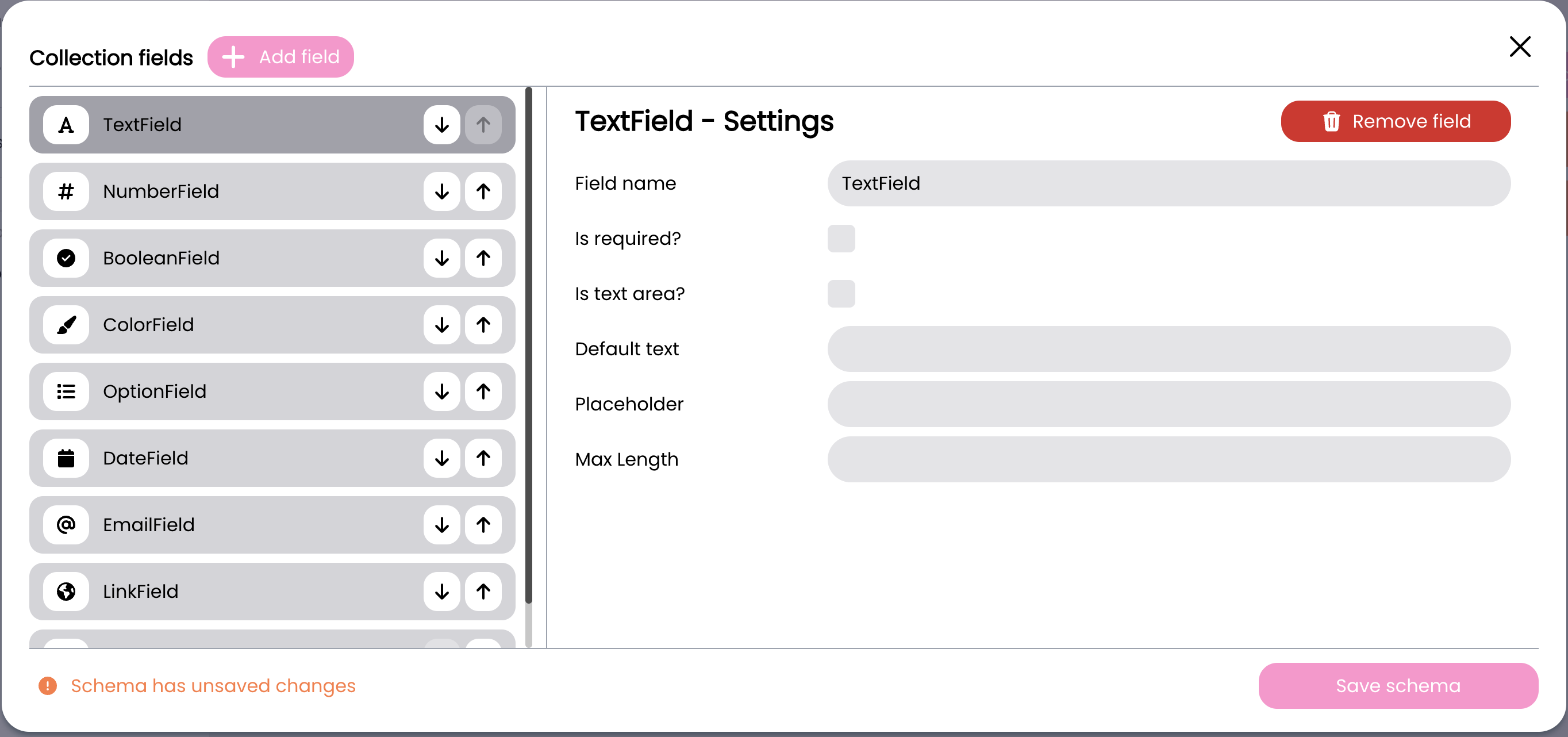Close the Collection fields dialog
Image resolution: width=1568 pixels, height=737 pixels.
pyautogui.click(x=1519, y=47)
